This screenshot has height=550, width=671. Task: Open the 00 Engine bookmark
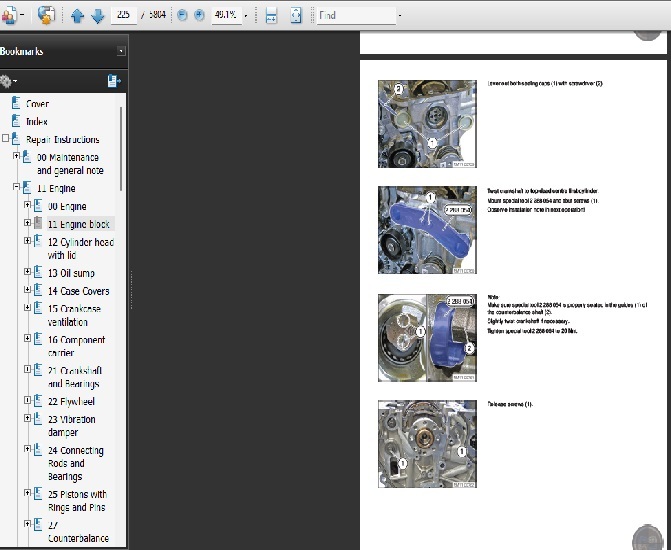[x=67, y=206]
